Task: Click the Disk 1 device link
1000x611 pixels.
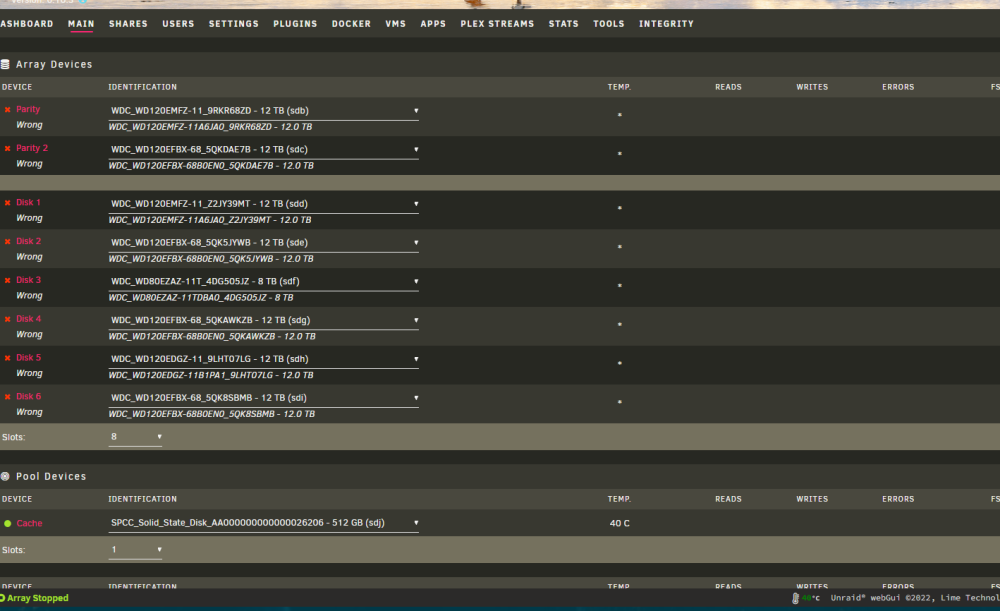Action: [28, 203]
